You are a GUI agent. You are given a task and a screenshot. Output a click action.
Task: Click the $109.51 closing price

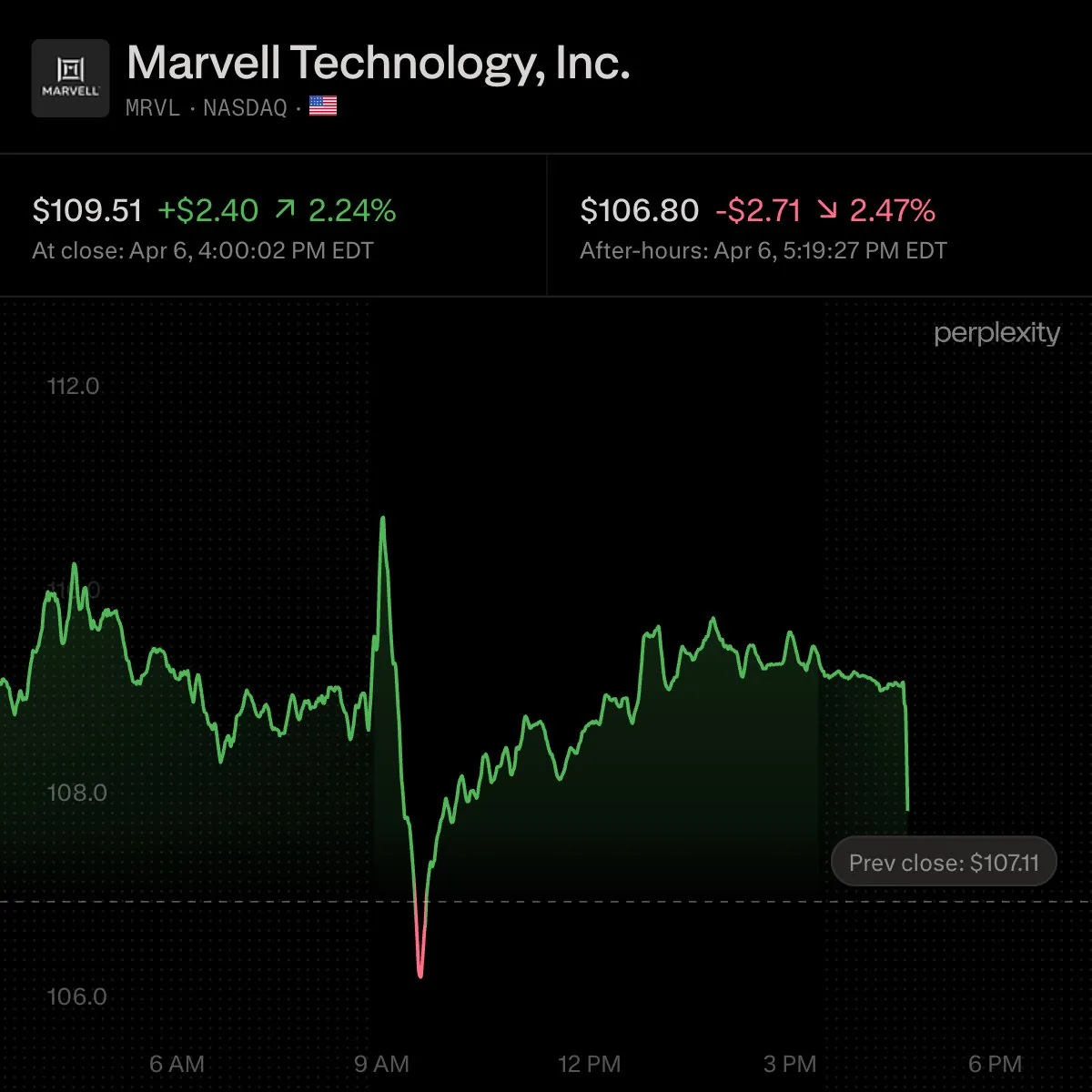[87, 211]
